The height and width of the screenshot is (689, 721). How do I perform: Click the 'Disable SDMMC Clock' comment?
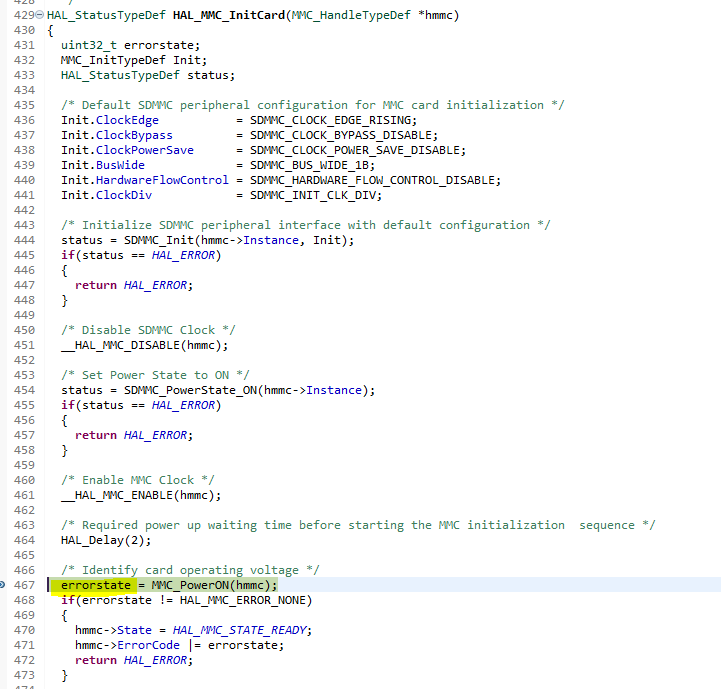pos(148,330)
